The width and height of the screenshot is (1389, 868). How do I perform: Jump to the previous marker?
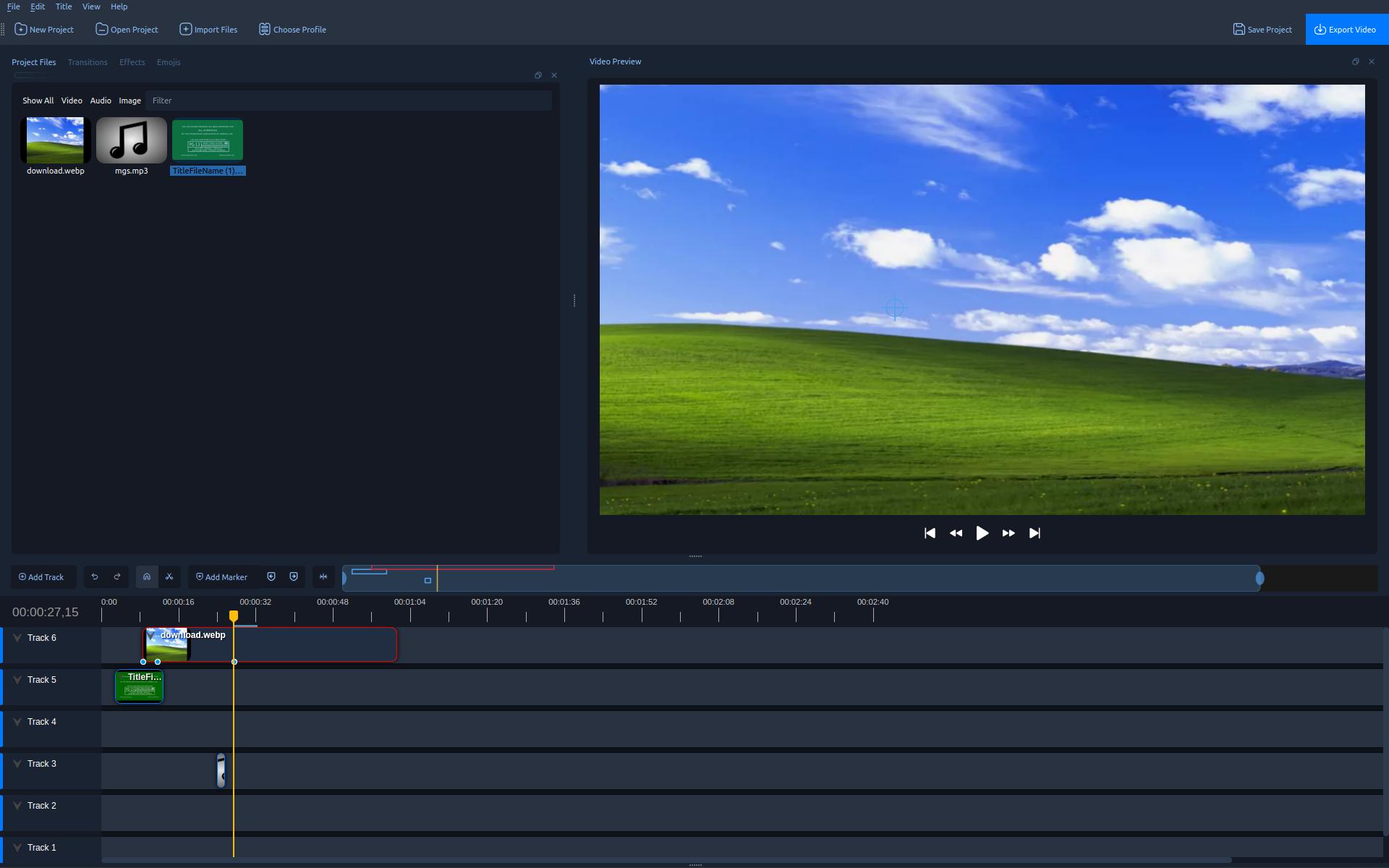[x=271, y=576]
